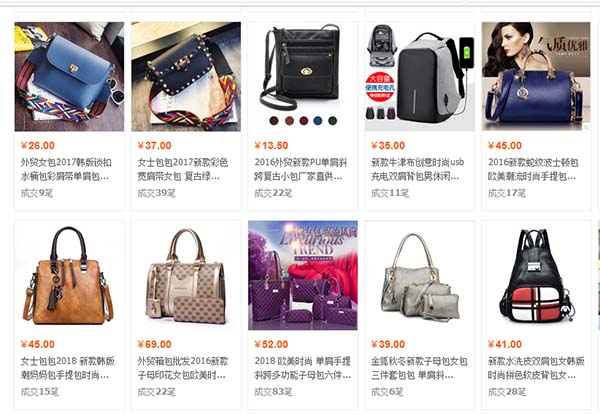Open the title starting 2018 欧美时尚 单肩手提
The image size is (600, 418).
(303, 368)
